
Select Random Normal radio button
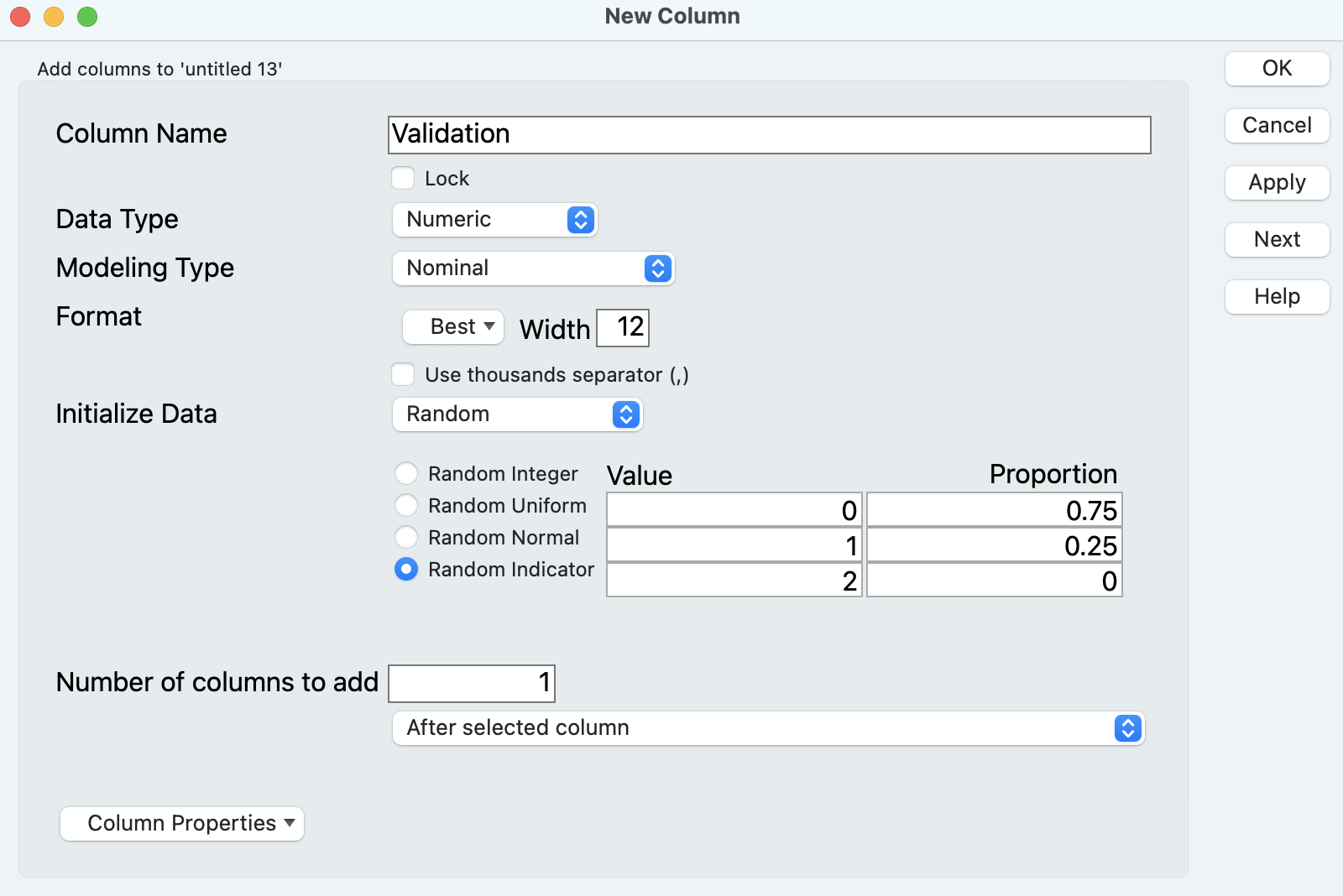pos(406,538)
